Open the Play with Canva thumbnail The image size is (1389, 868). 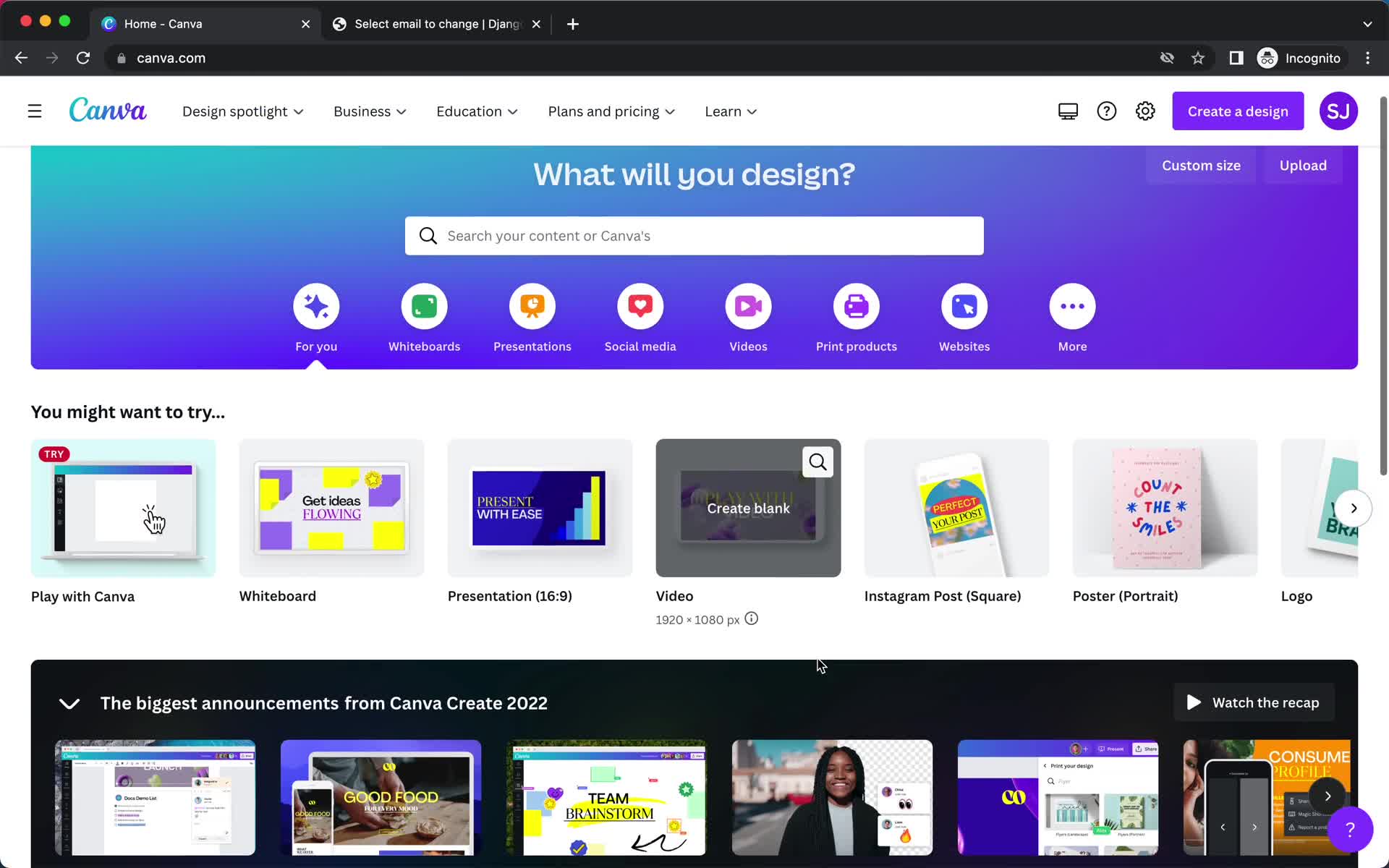[x=124, y=508]
